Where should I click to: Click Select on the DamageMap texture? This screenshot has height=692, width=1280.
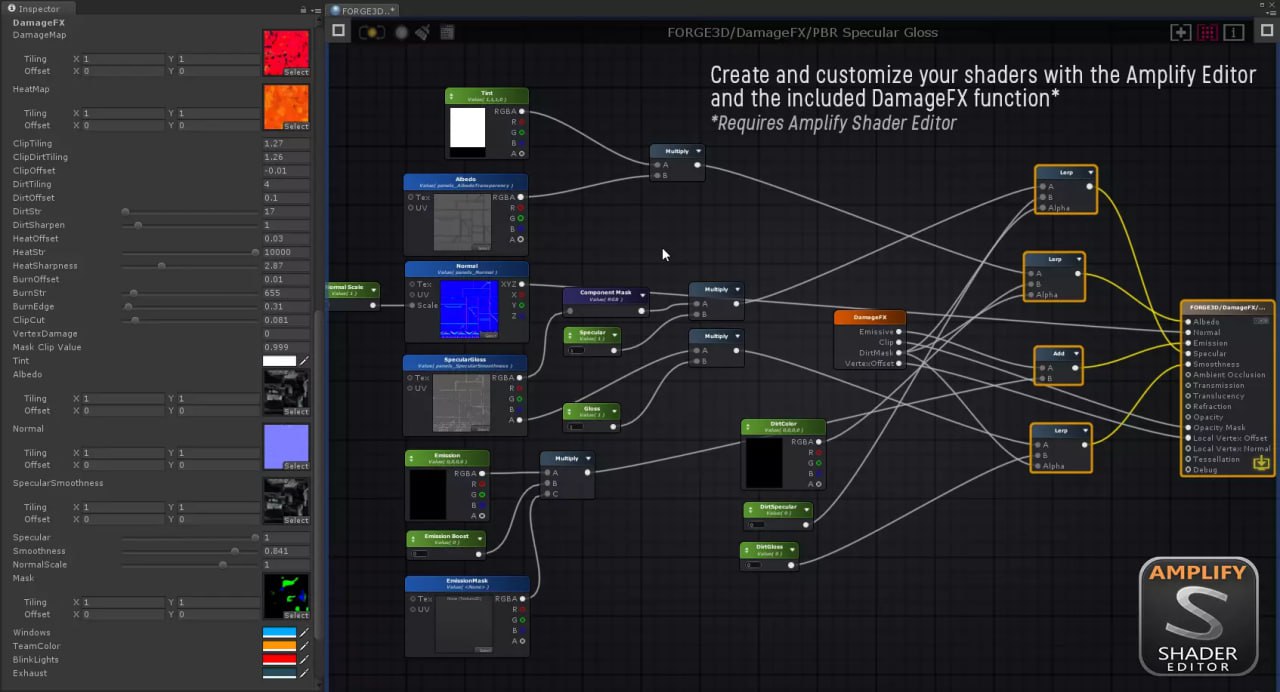point(296,72)
